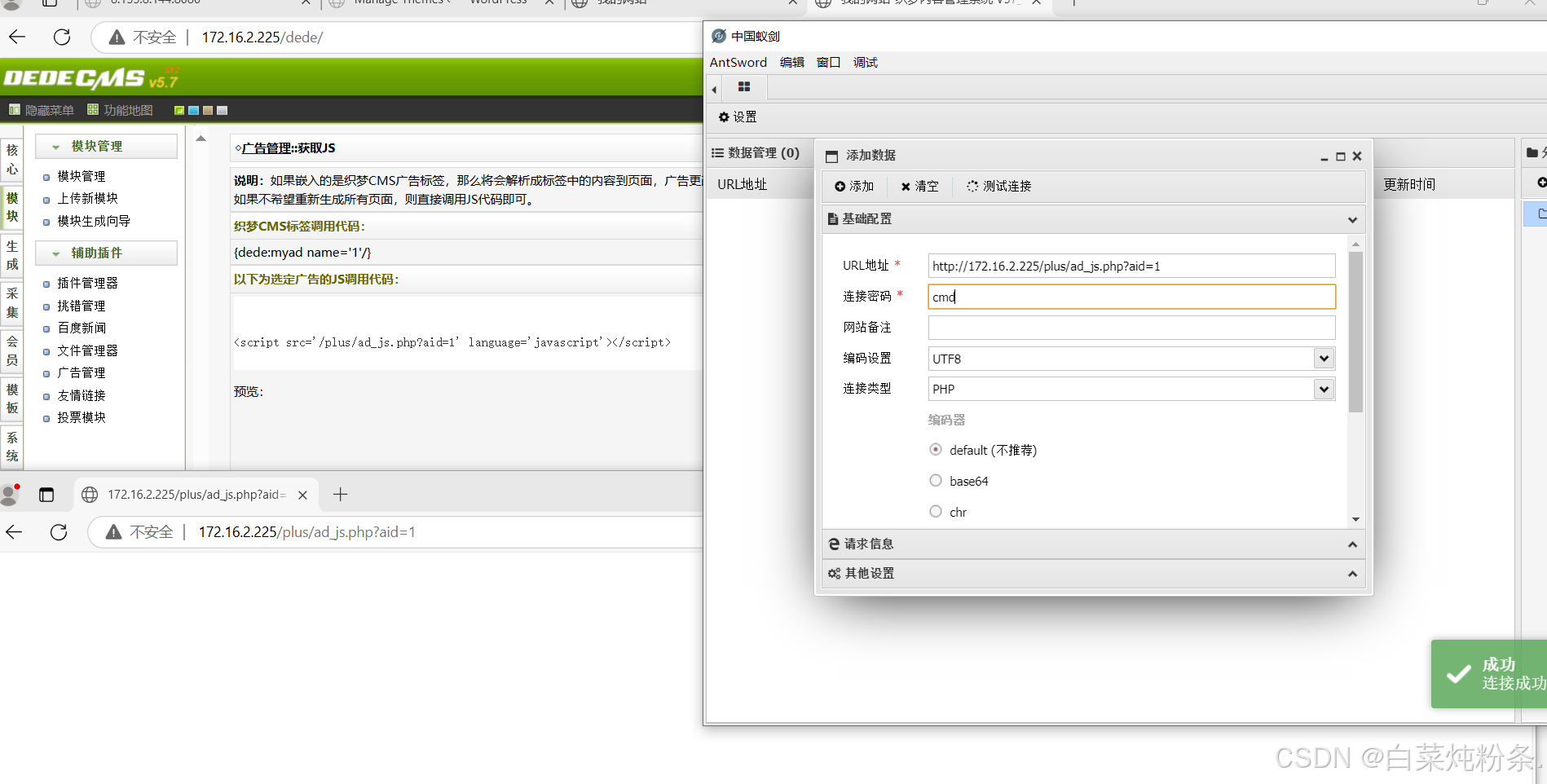Open 文件管理器 link
This screenshot has height=784, width=1547.
(87, 350)
